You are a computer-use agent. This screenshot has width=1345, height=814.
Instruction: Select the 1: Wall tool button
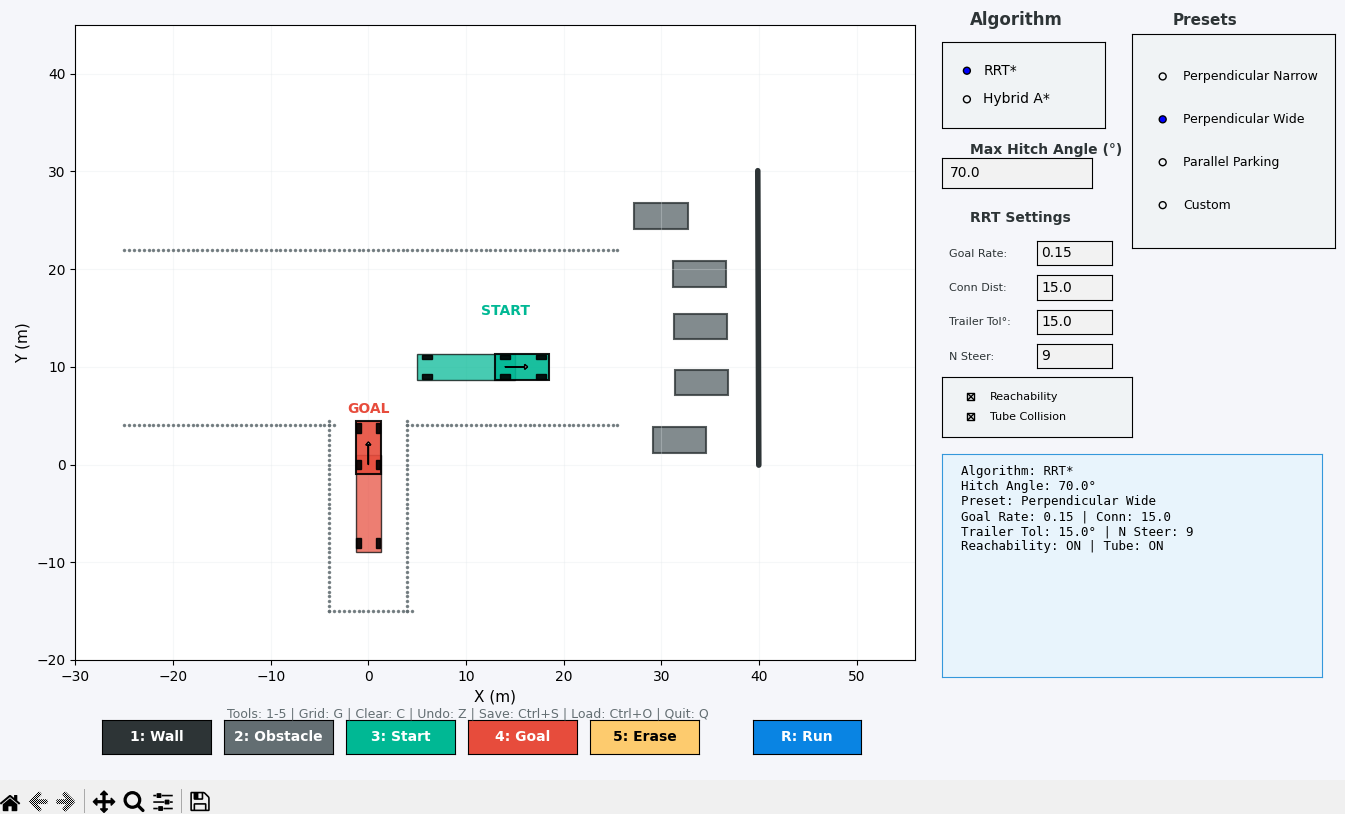157,737
